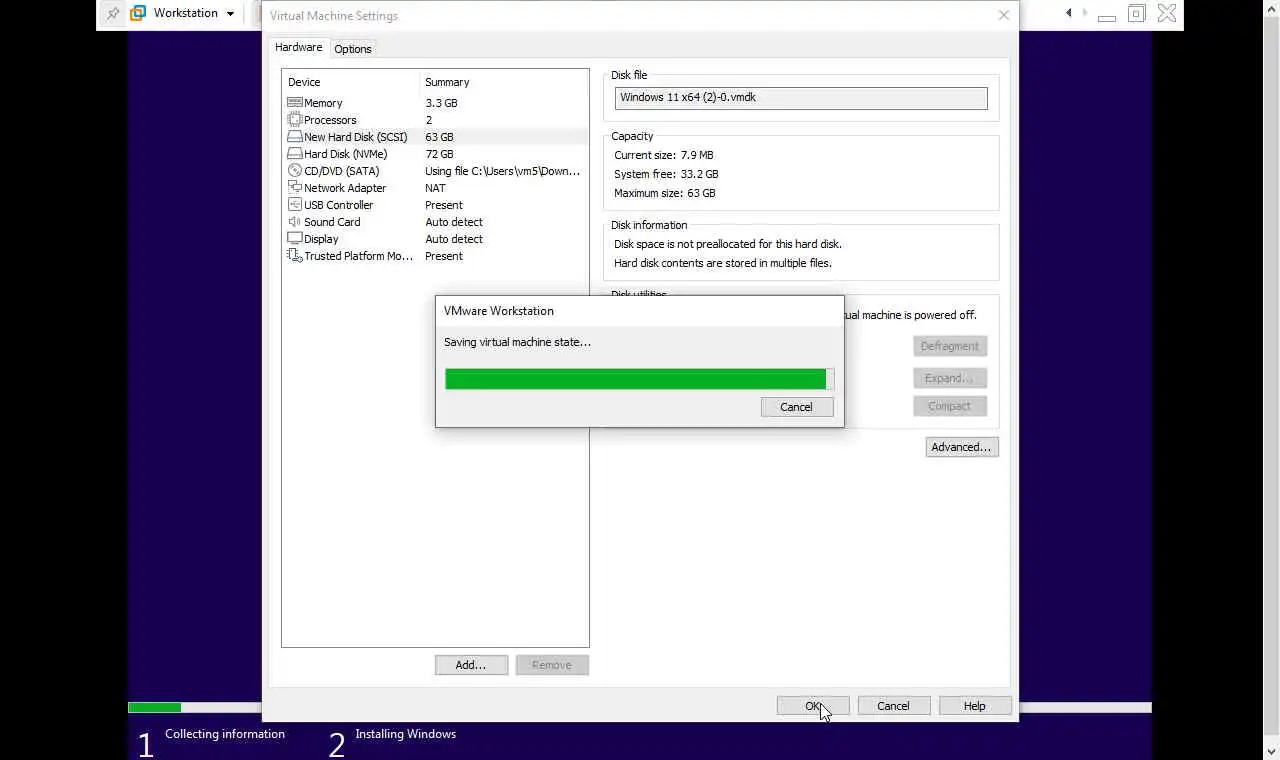Select the Processors device row
This screenshot has width=1280, height=760.
tap(435, 120)
